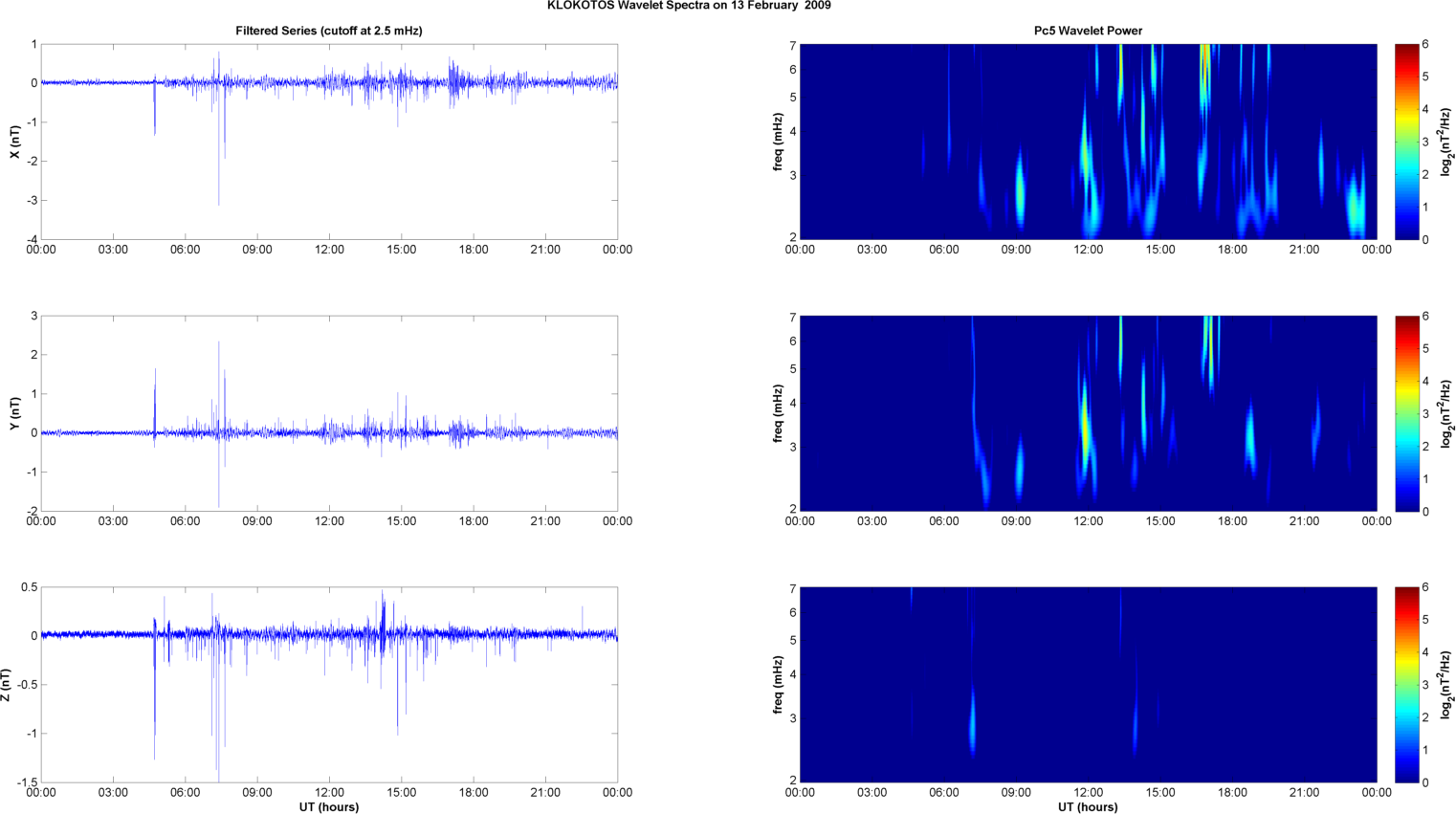
Task: Click the KLOKOTOS Wavelet Spectra figure title
Action: pyautogui.click(x=689, y=6)
